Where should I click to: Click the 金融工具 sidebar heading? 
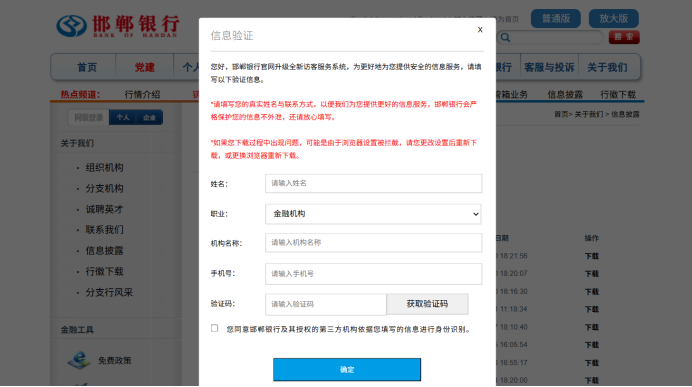click(77, 330)
